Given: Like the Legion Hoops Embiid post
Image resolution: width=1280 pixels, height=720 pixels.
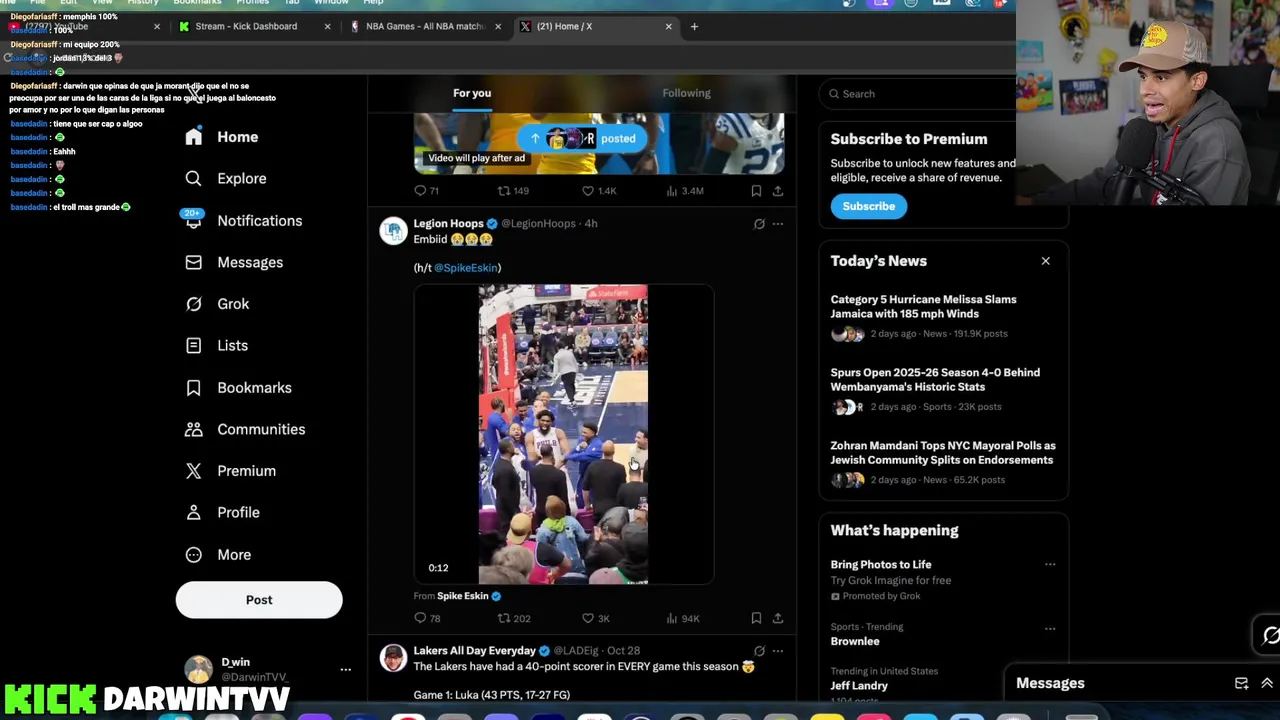Looking at the screenshot, I should pyautogui.click(x=588, y=618).
